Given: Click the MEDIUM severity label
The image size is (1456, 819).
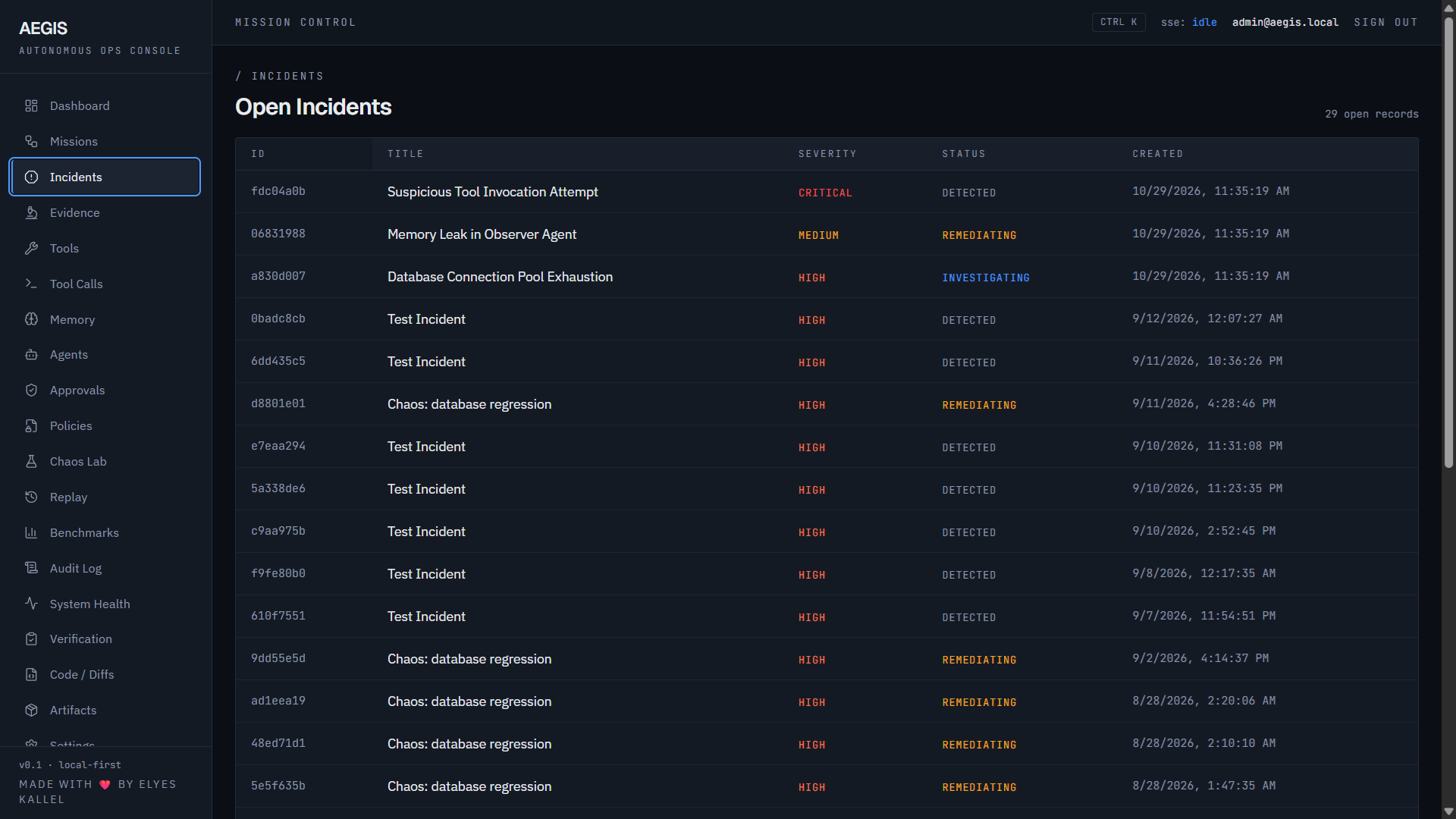Looking at the screenshot, I should point(818,235).
